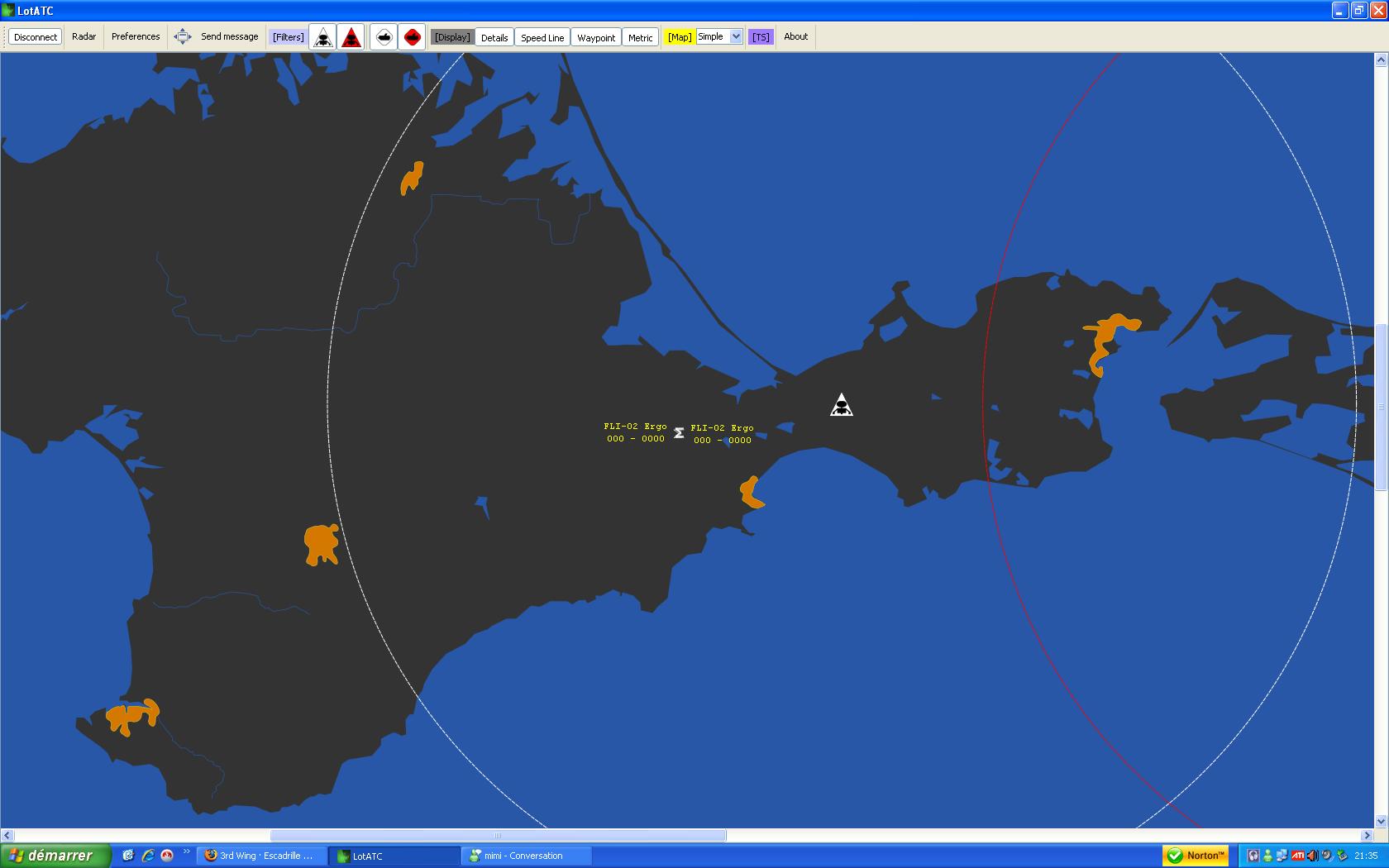This screenshot has width=1389, height=868.
Task: Select the white aircraft symbol on the map
Action: [x=842, y=405]
